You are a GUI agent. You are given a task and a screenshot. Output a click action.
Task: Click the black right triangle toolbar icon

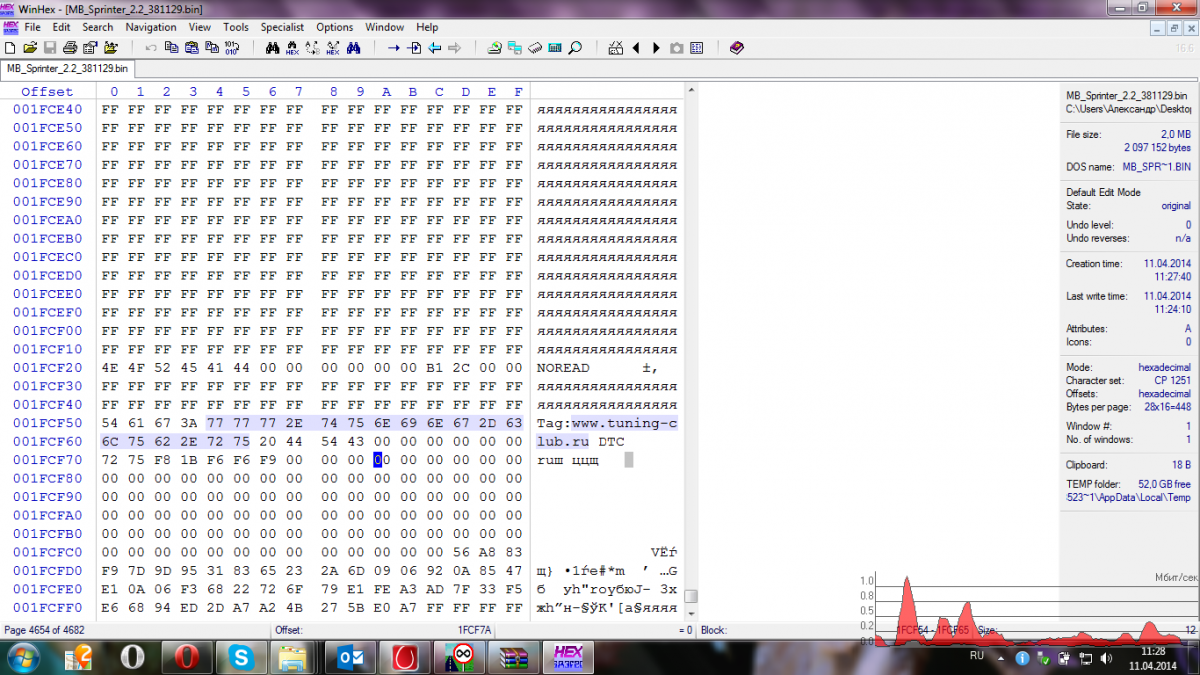click(656, 47)
